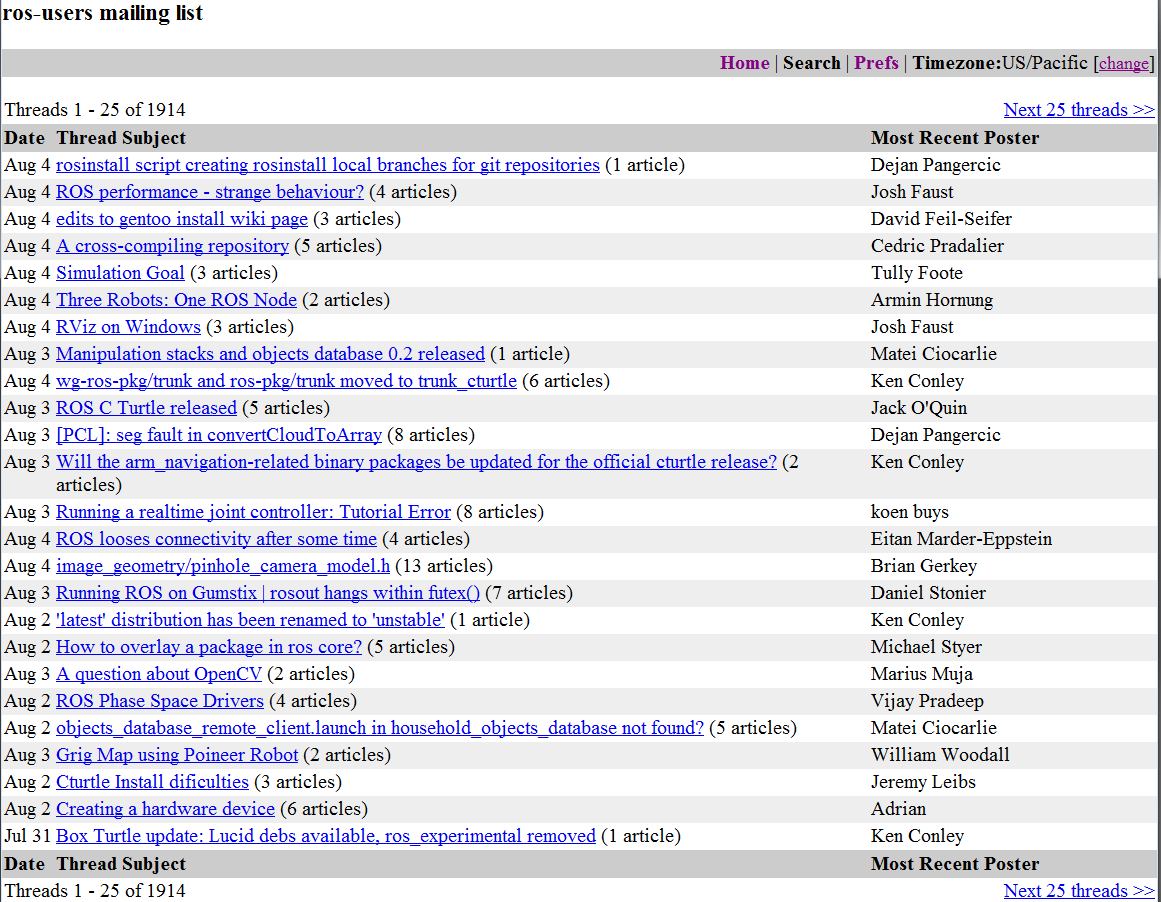
Task: Open the Prefs link
Action: click(876, 63)
